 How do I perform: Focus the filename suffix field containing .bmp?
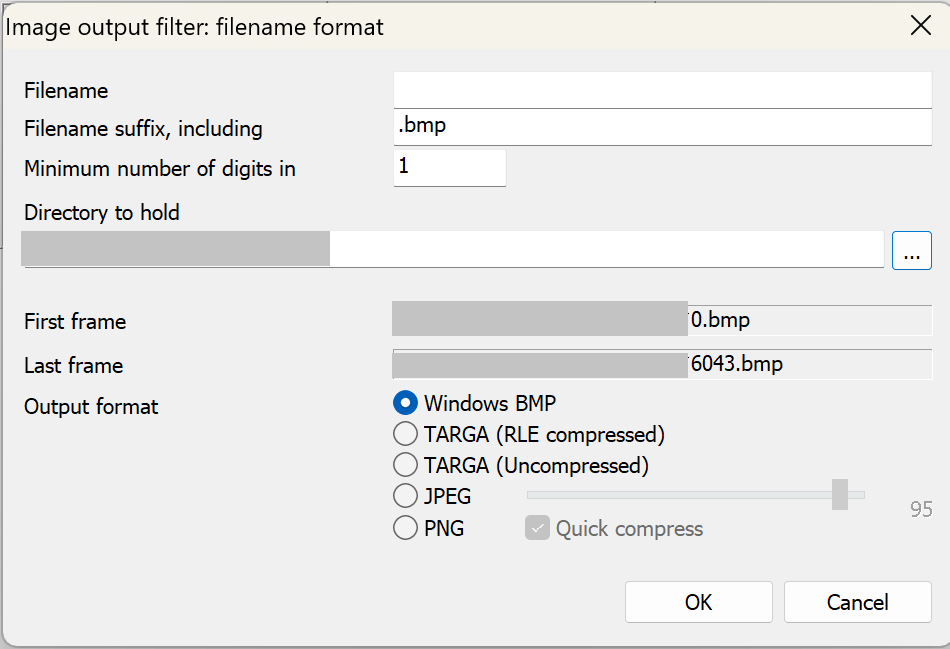coord(662,128)
